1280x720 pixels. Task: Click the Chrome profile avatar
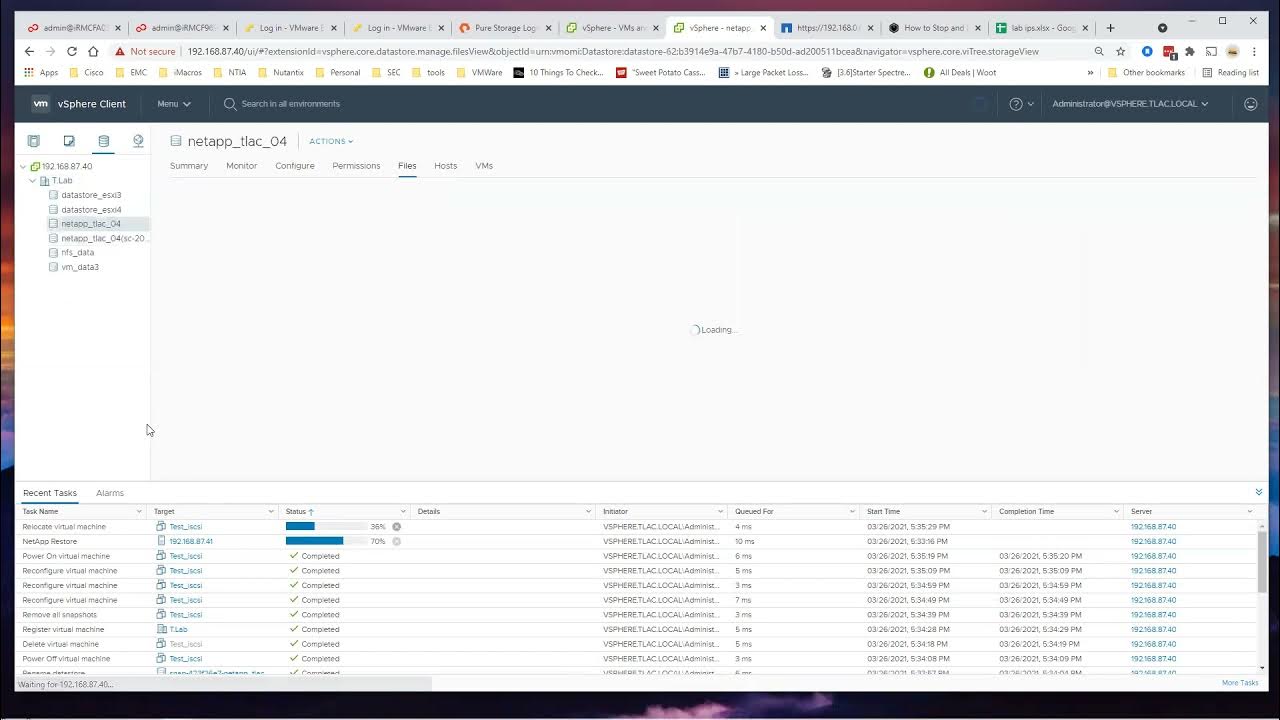(1233, 51)
